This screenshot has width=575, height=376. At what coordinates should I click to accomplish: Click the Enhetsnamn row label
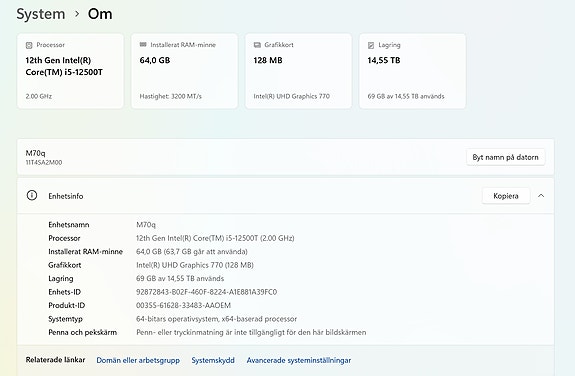click(69, 224)
